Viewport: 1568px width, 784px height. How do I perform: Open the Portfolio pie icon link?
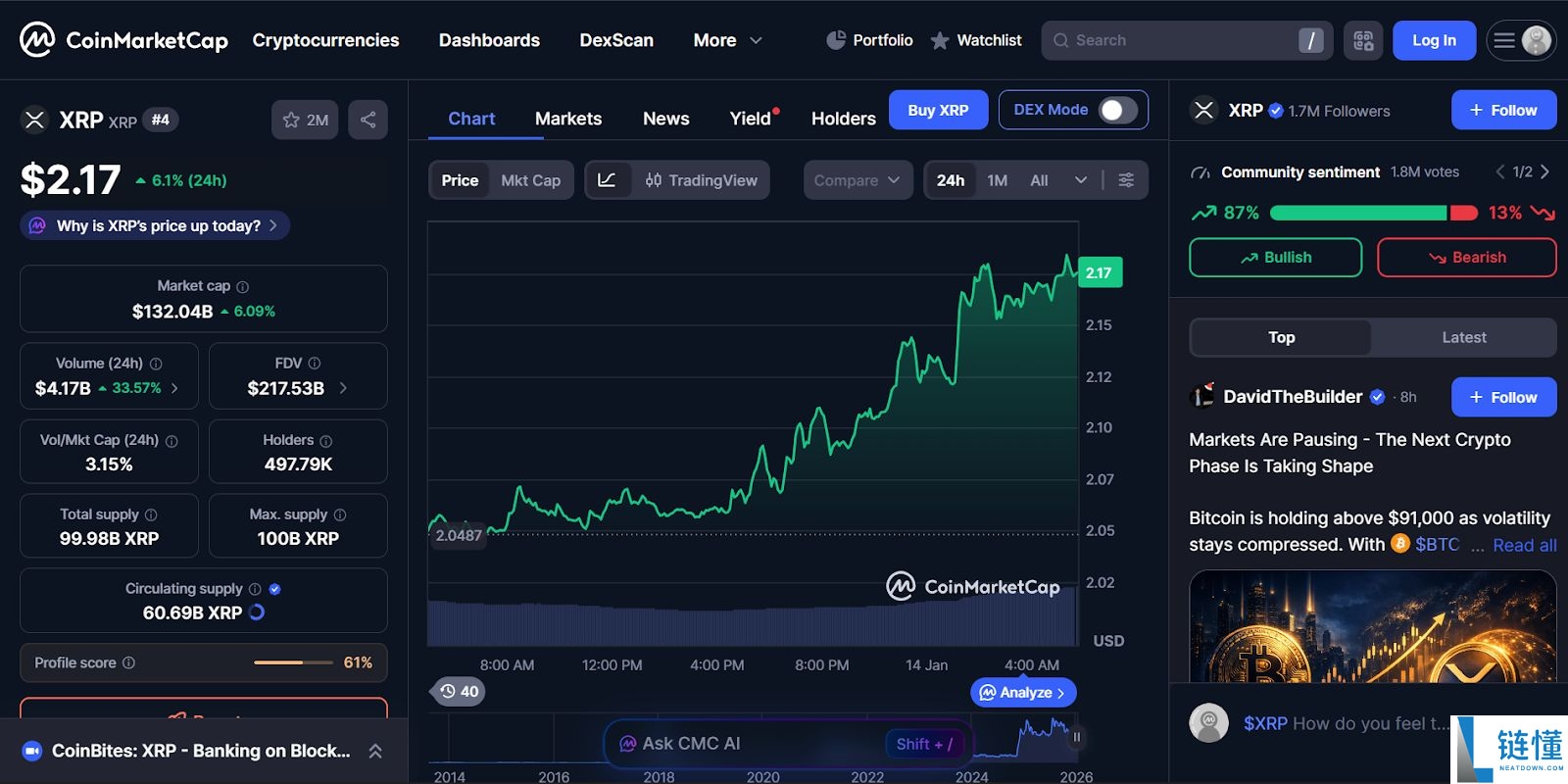(x=869, y=40)
